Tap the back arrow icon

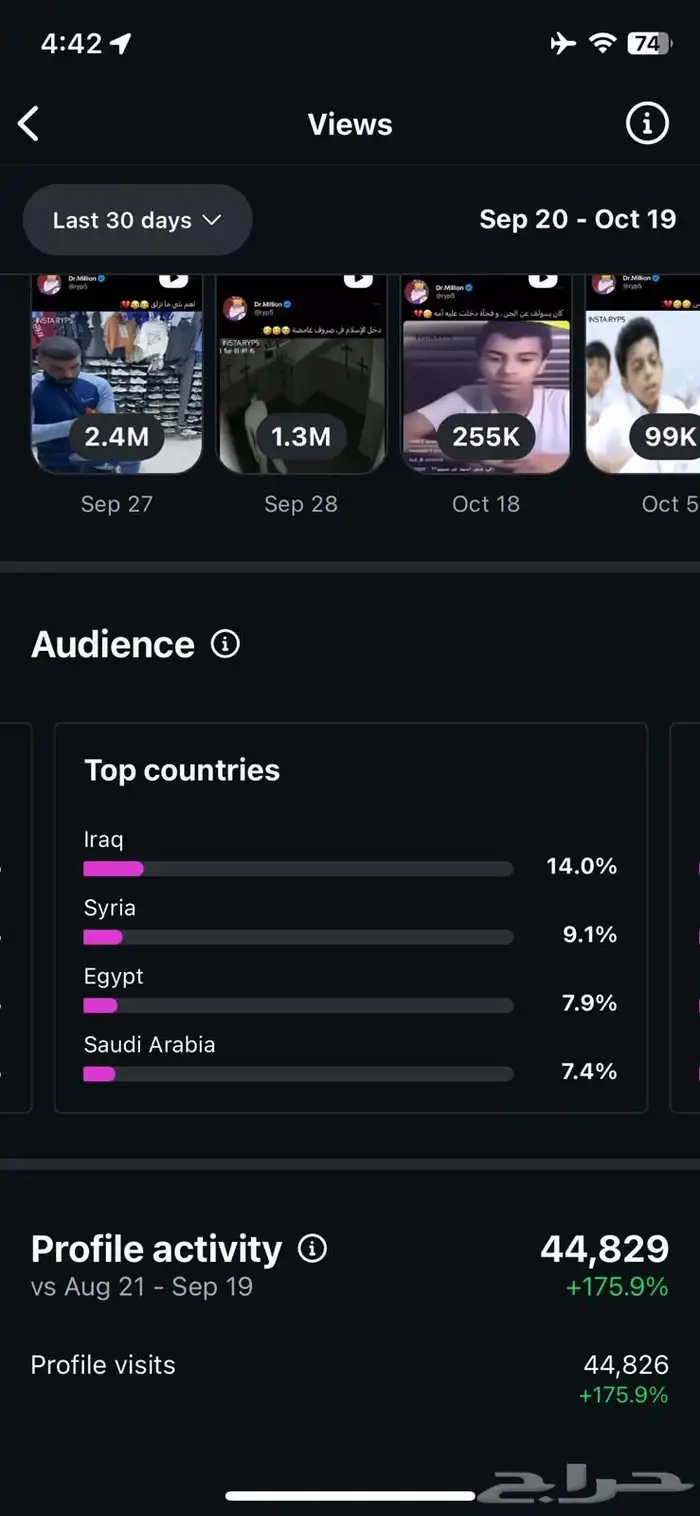tap(29, 124)
